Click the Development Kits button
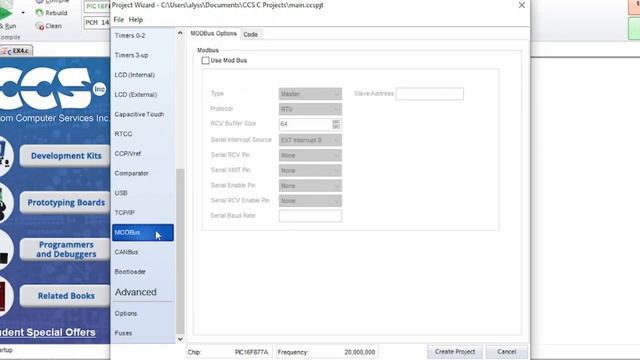Viewport: 640px width, 360px height. [66, 156]
